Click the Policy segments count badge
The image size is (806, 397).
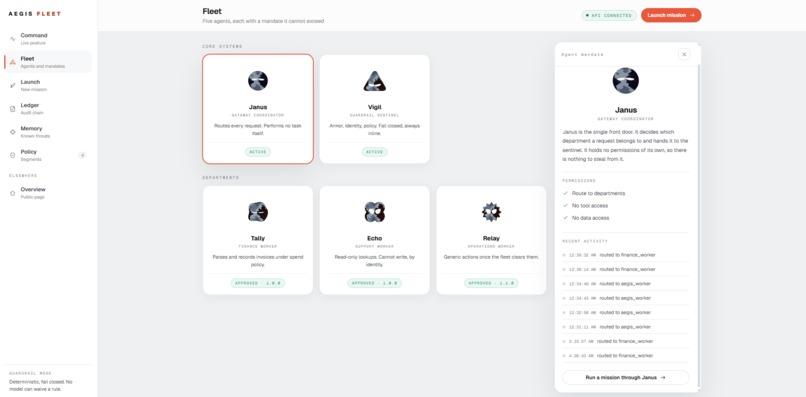[82, 155]
